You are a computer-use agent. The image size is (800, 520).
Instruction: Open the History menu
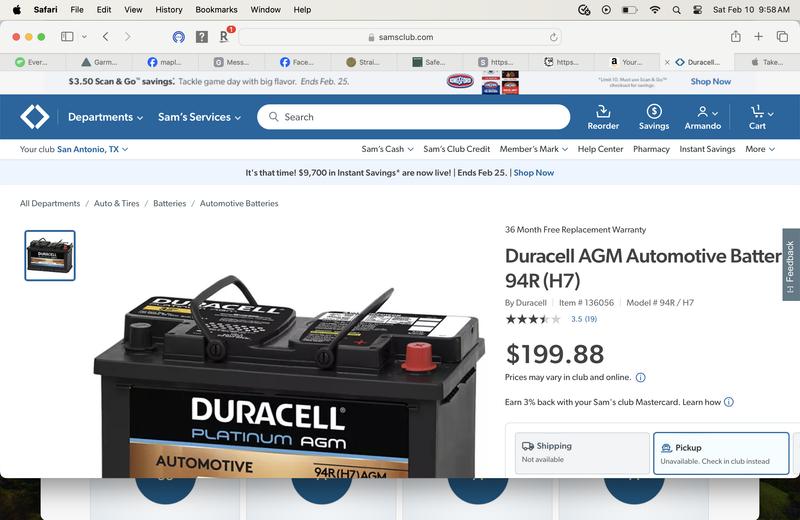point(168,9)
